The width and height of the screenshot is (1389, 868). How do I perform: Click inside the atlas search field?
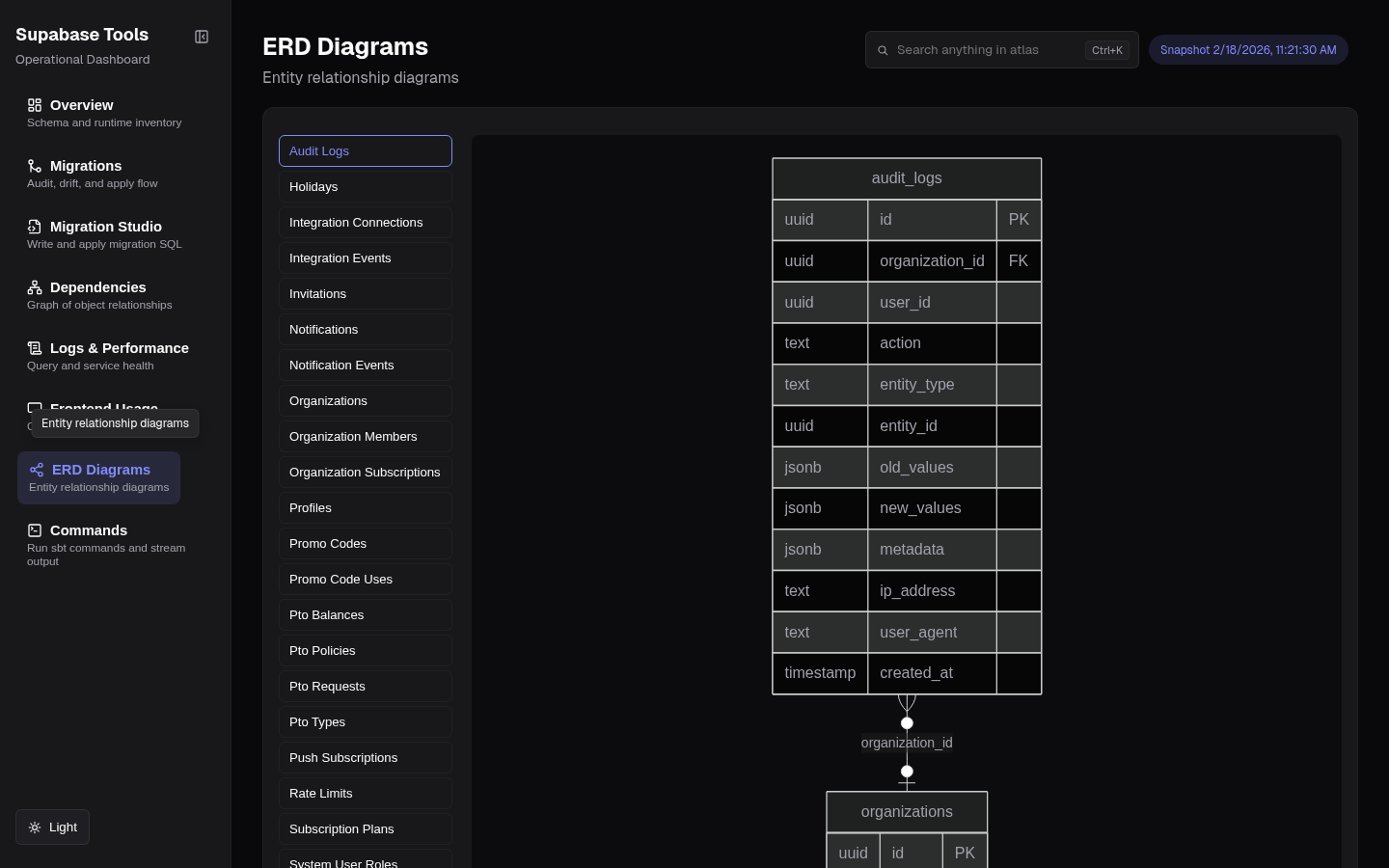point(984,50)
